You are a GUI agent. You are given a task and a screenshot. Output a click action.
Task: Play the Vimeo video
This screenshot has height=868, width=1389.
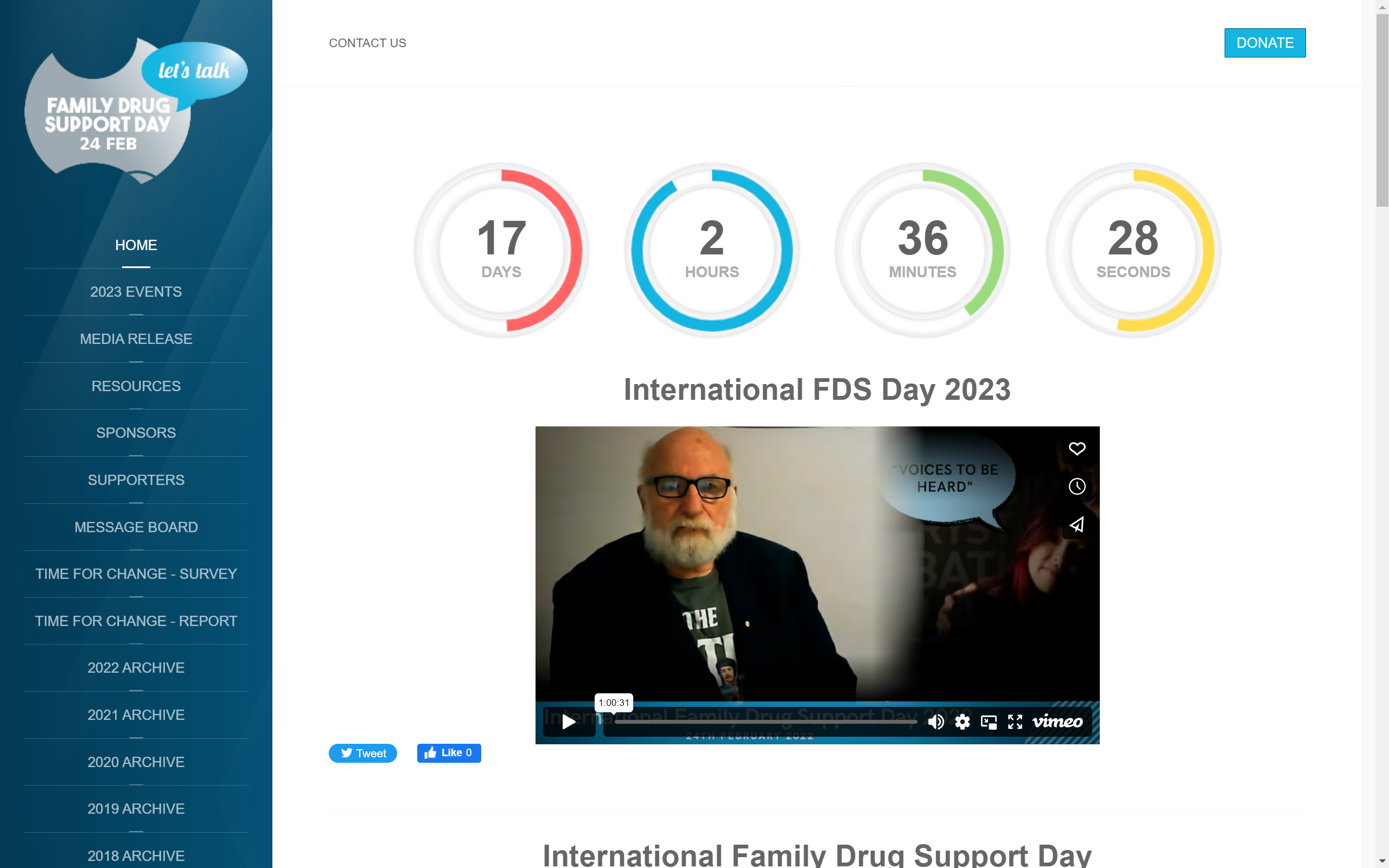(x=569, y=722)
